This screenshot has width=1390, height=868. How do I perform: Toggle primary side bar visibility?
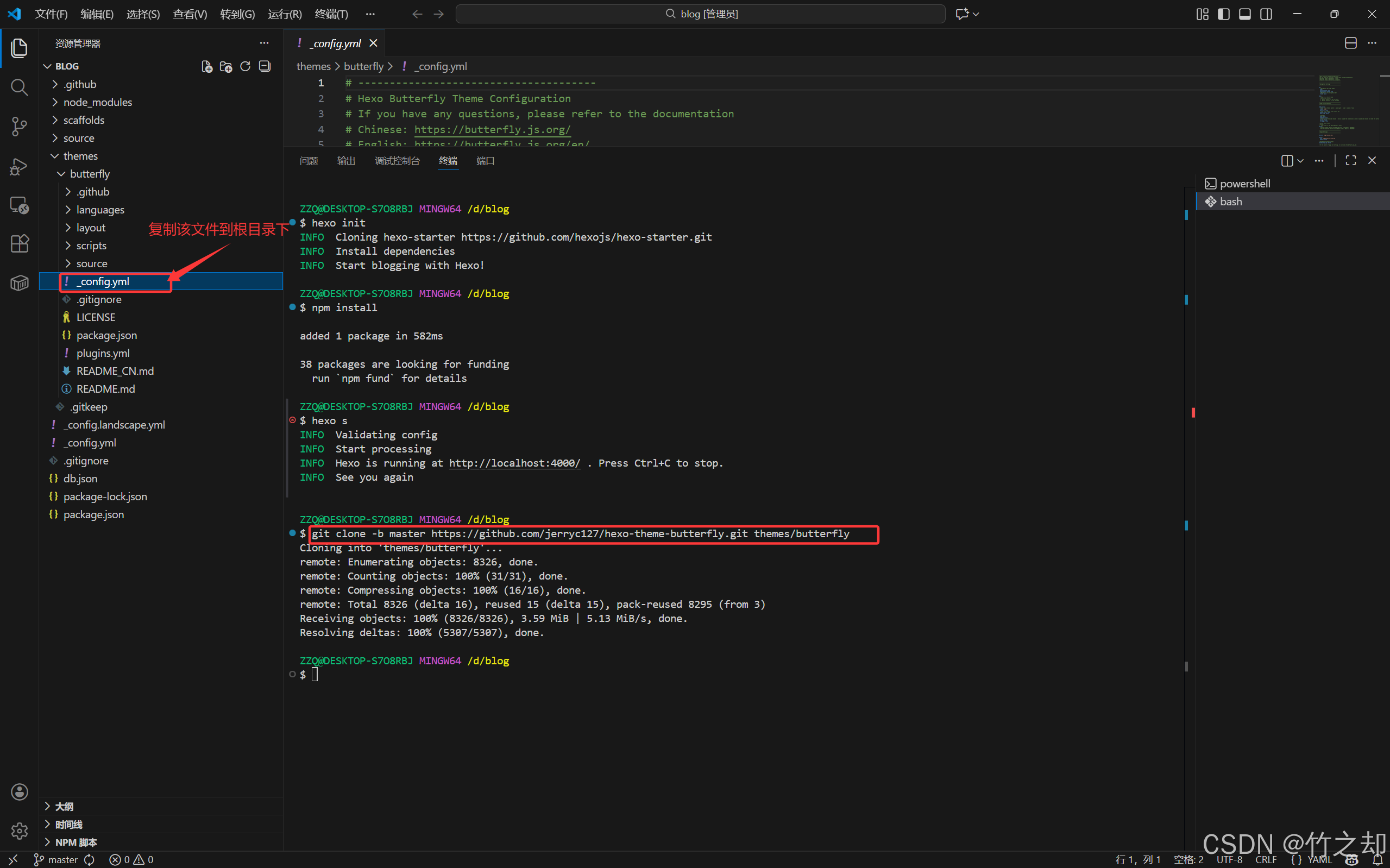pyautogui.click(x=1224, y=14)
